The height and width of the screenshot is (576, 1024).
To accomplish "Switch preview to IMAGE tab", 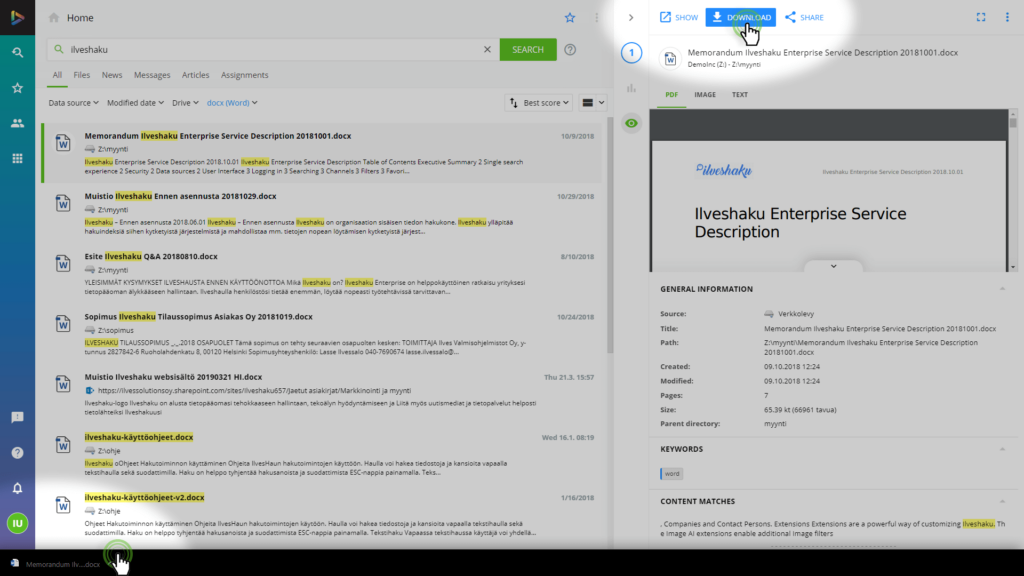I will click(705, 95).
